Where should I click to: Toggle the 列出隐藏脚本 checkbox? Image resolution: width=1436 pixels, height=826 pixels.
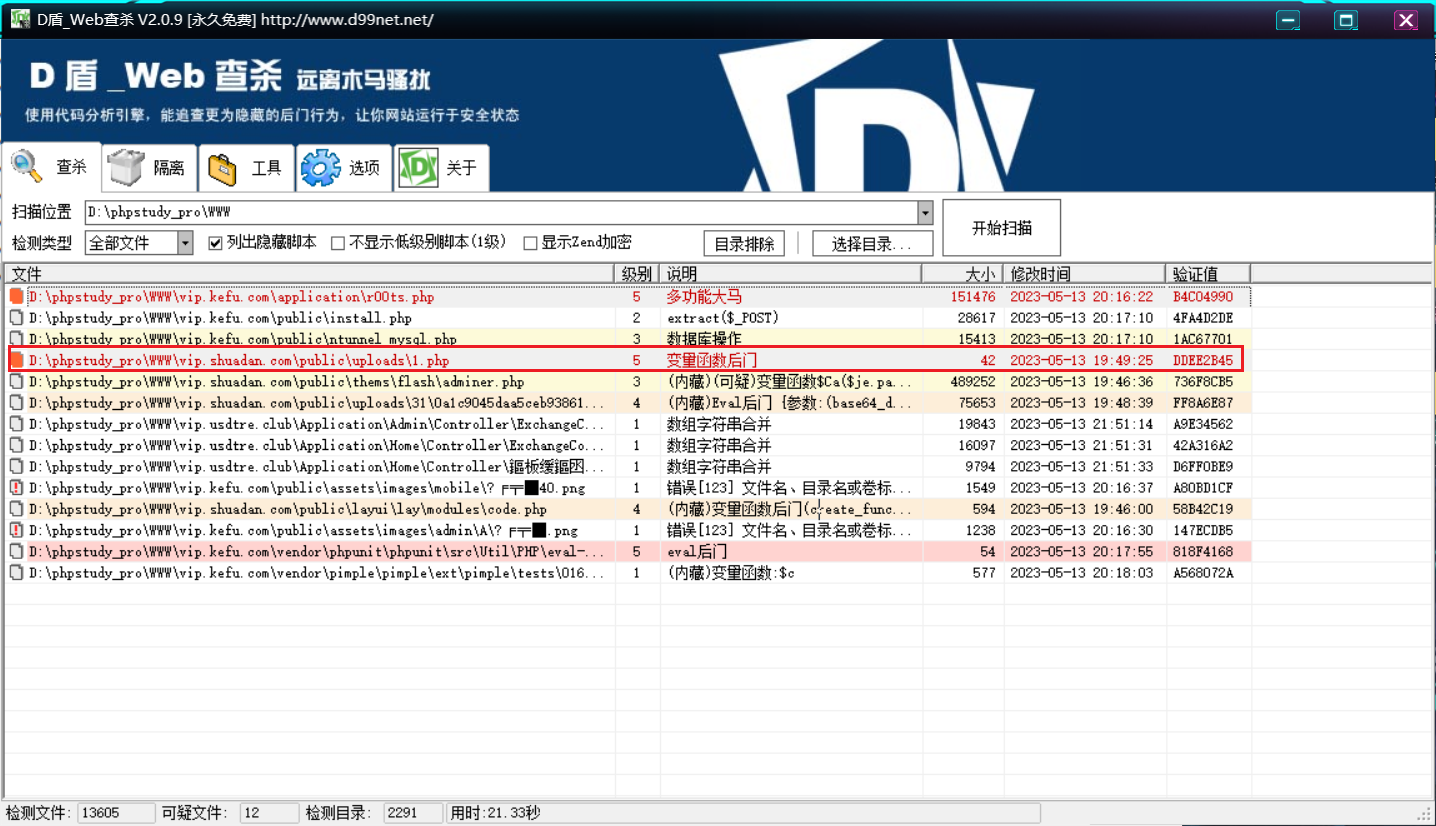[x=215, y=243]
